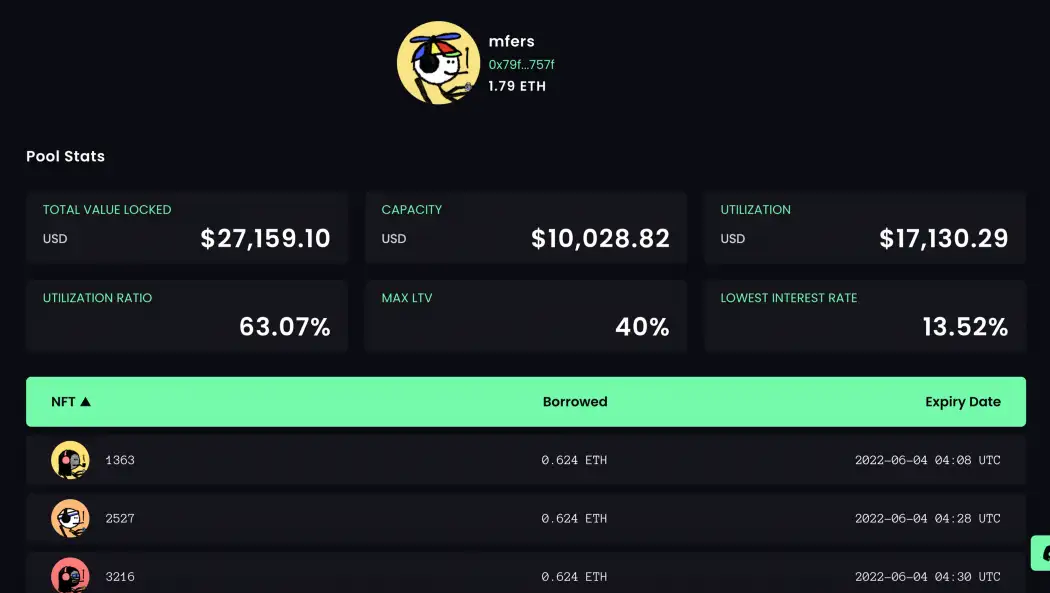Select the row for NFT 2527
Image resolution: width=1050 pixels, height=593 pixels.
point(525,518)
